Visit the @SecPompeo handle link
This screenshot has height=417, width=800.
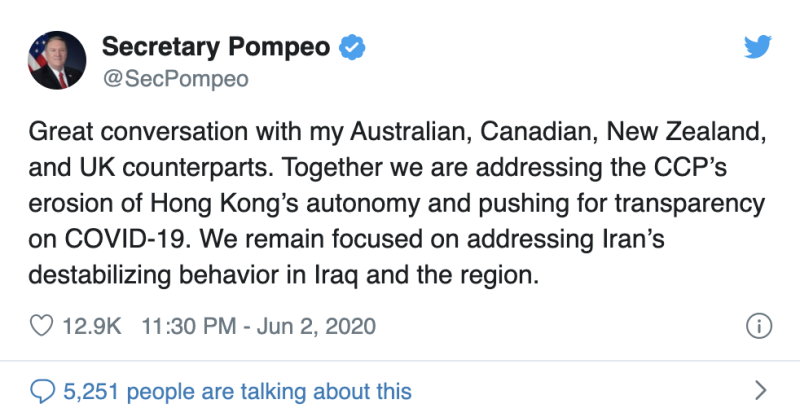(x=176, y=79)
